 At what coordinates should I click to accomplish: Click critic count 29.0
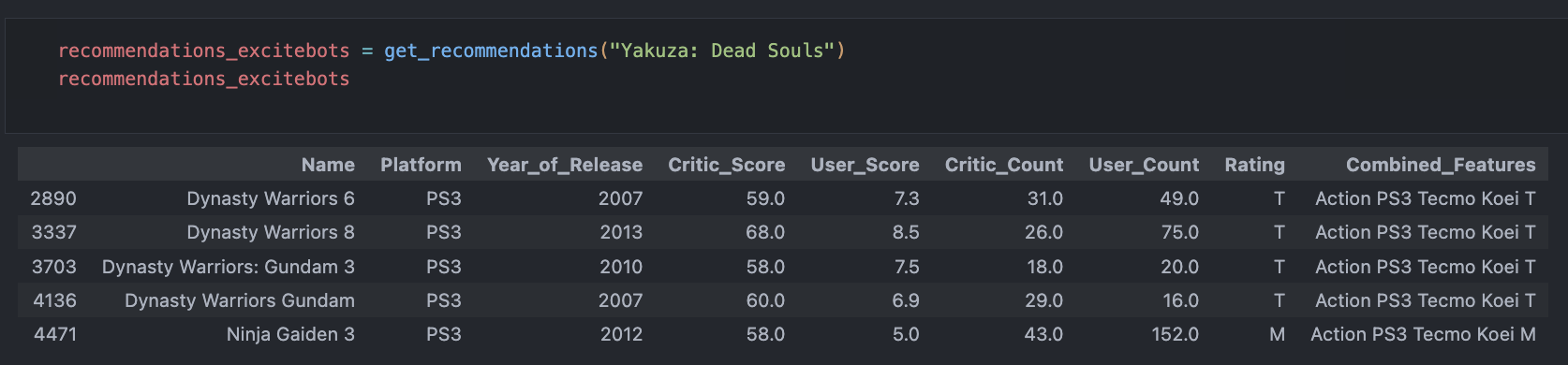(1043, 300)
